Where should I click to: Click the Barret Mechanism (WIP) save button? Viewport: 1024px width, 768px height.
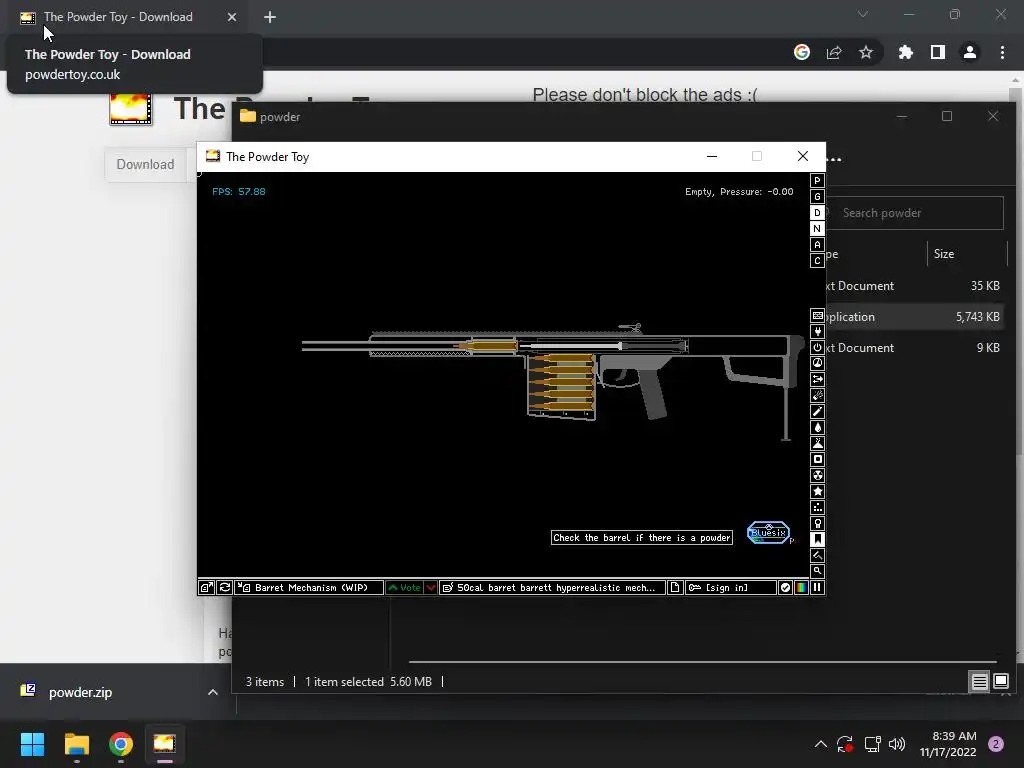coord(309,587)
